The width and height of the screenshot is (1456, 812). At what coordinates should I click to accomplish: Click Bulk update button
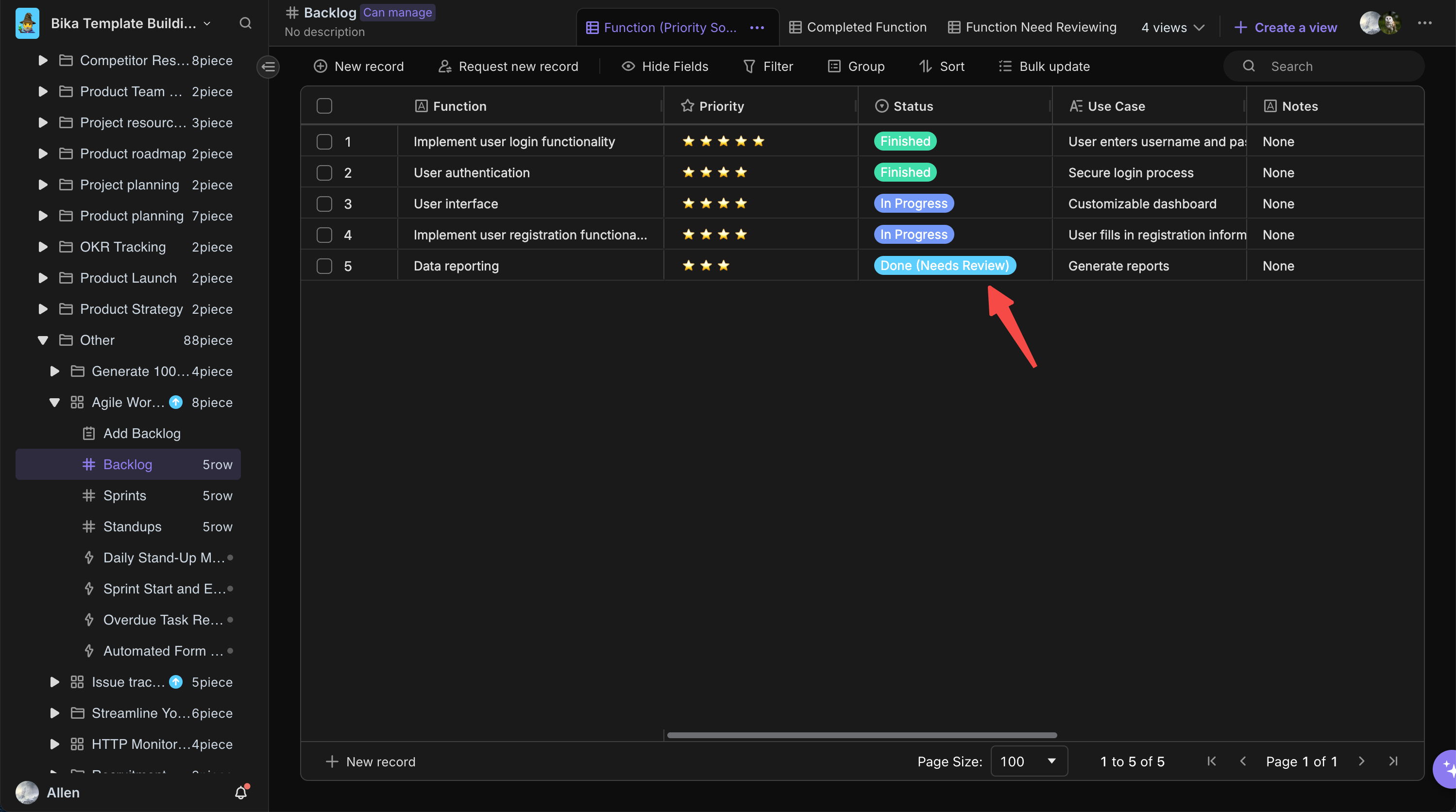click(1044, 66)
